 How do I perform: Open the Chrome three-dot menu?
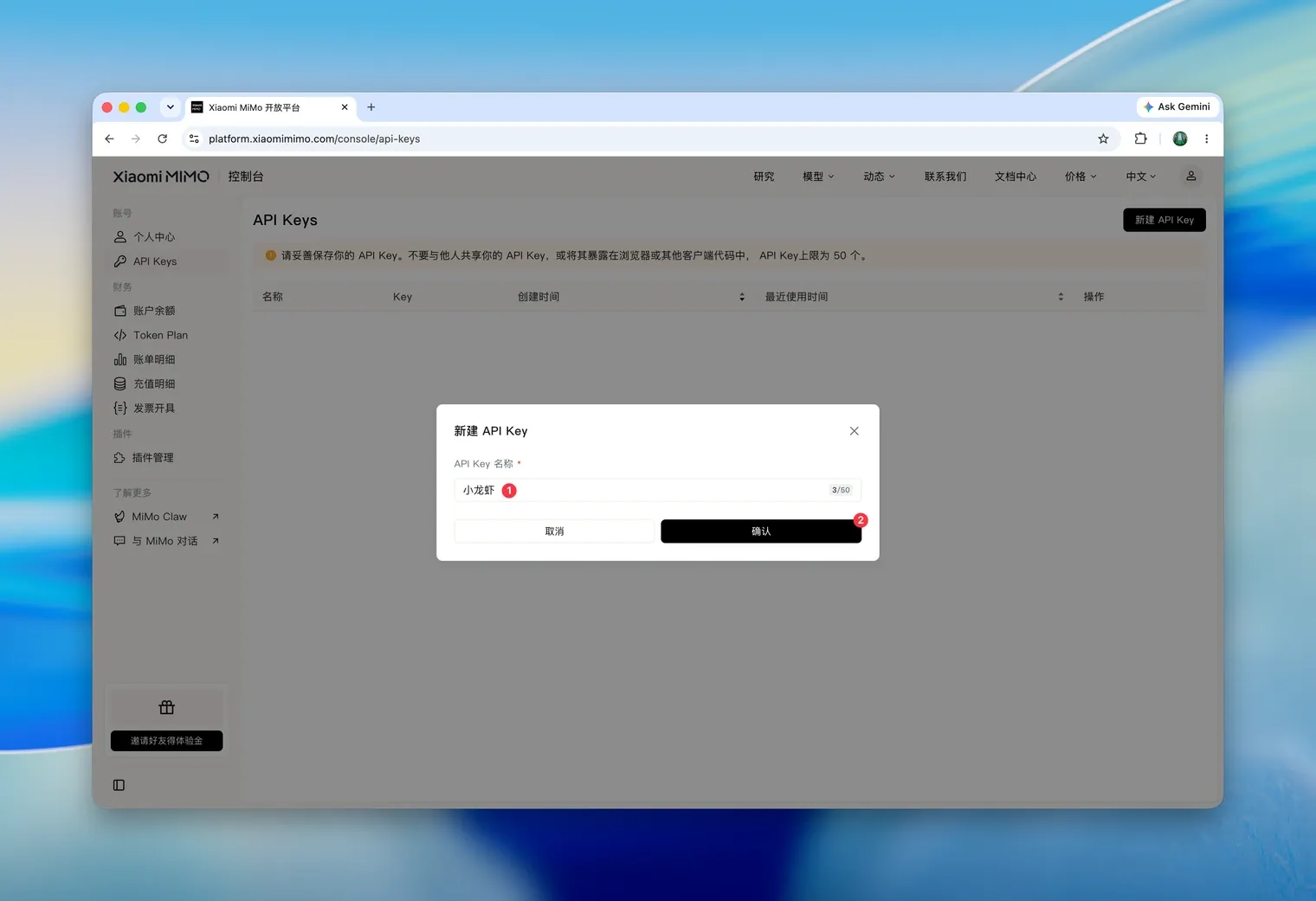[1207, 138]
